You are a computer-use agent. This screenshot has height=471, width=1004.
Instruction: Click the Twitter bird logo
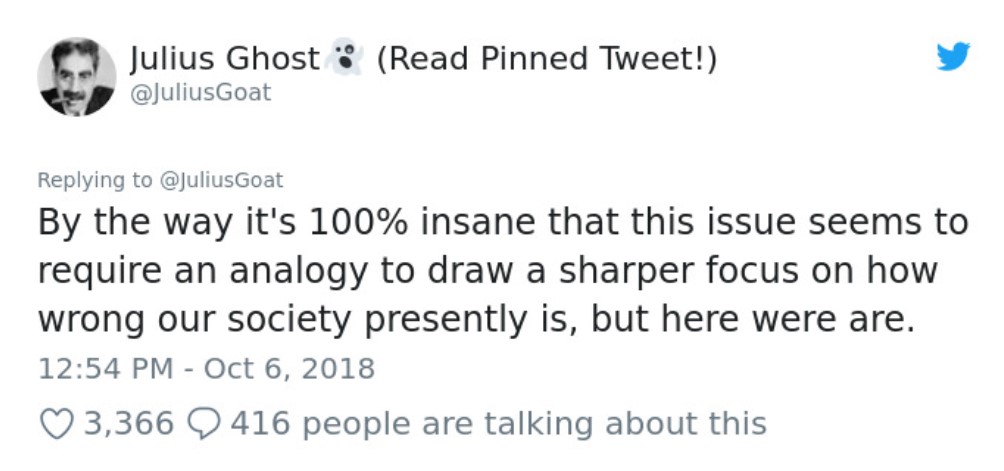point(953,56)
